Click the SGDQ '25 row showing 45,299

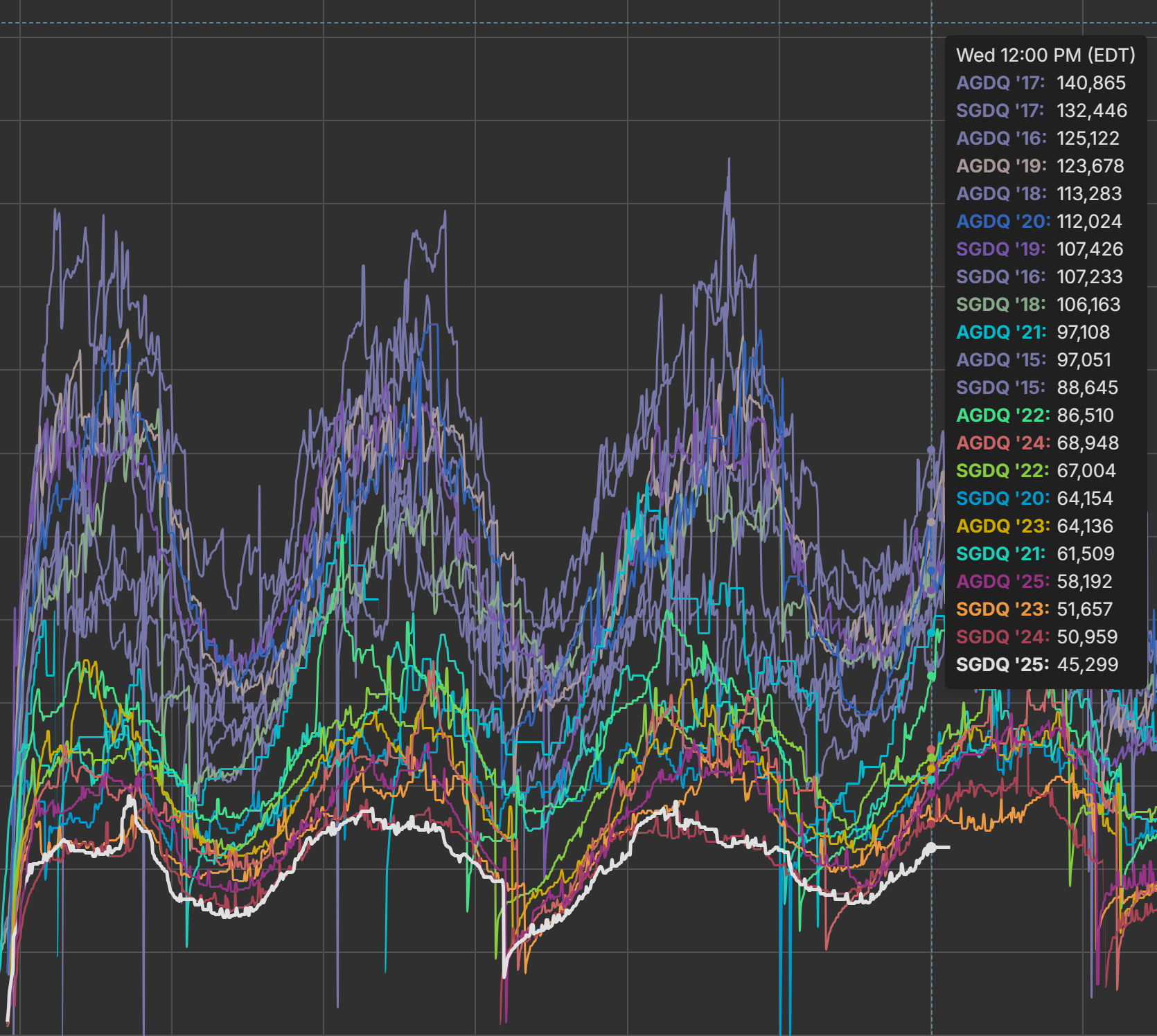1037,665
